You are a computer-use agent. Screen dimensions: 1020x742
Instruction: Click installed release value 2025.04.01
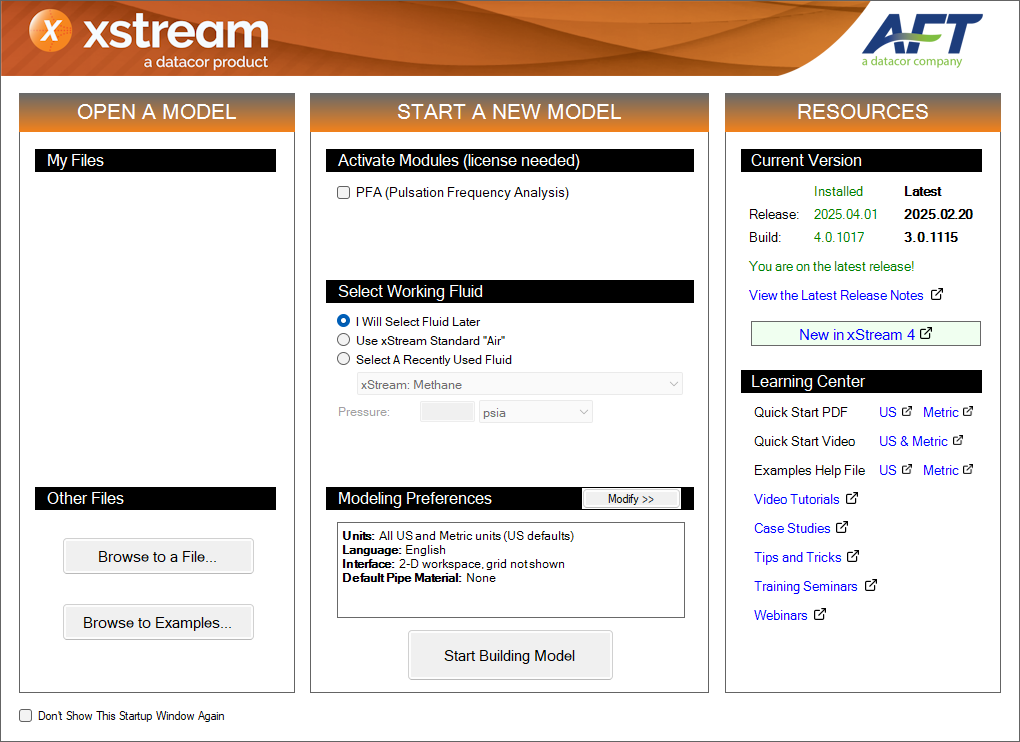[x=845, y=215]
